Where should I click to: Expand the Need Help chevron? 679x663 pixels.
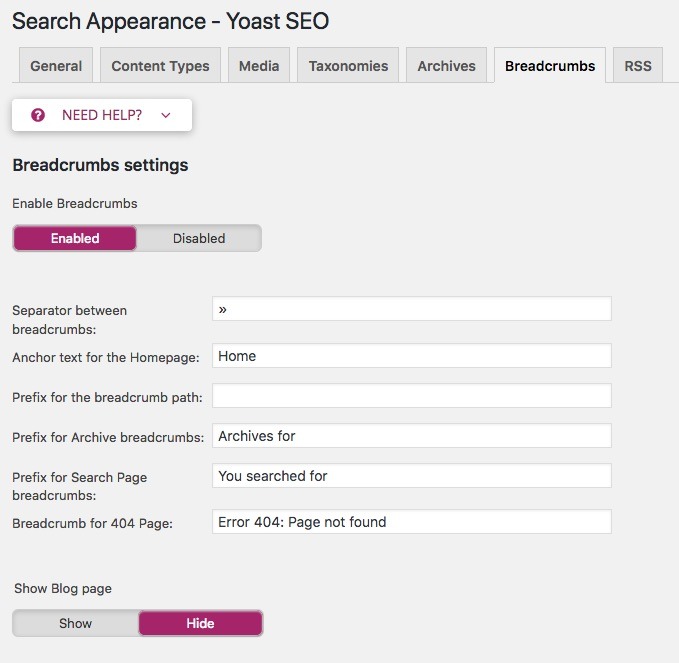click(x=165, y=115)
